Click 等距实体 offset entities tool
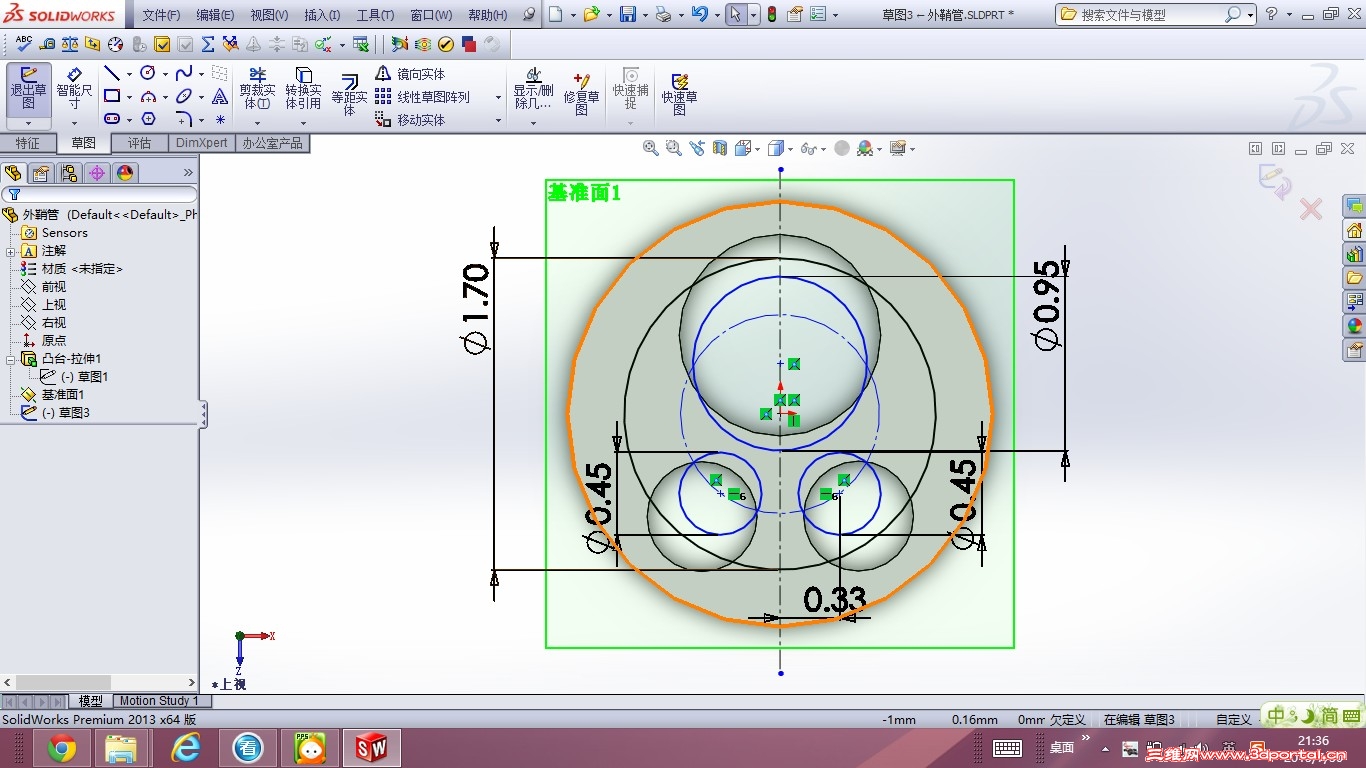This screenshot has height=768, width=1366. tap(349, 95)
